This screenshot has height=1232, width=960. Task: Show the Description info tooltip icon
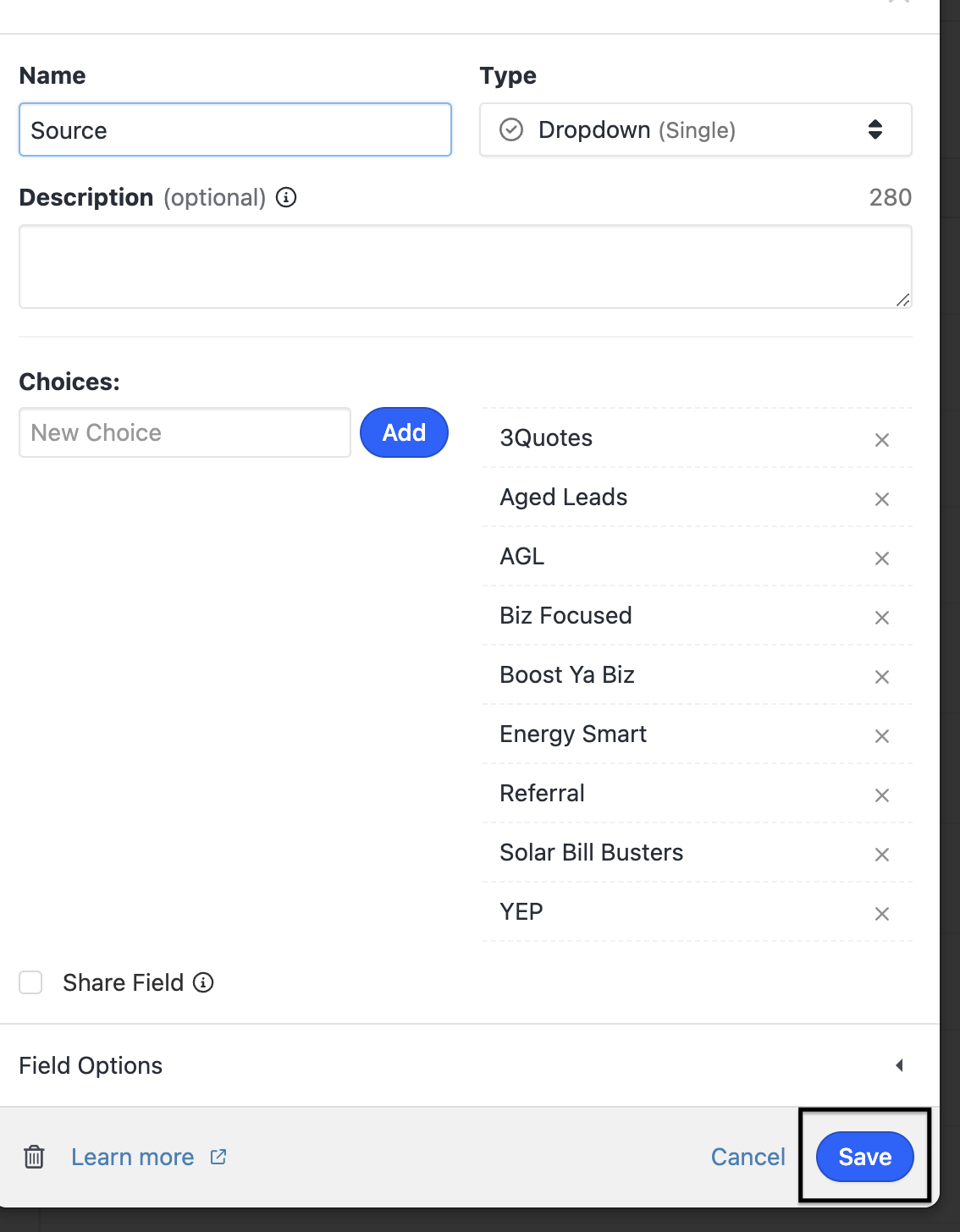click(286, 198)
